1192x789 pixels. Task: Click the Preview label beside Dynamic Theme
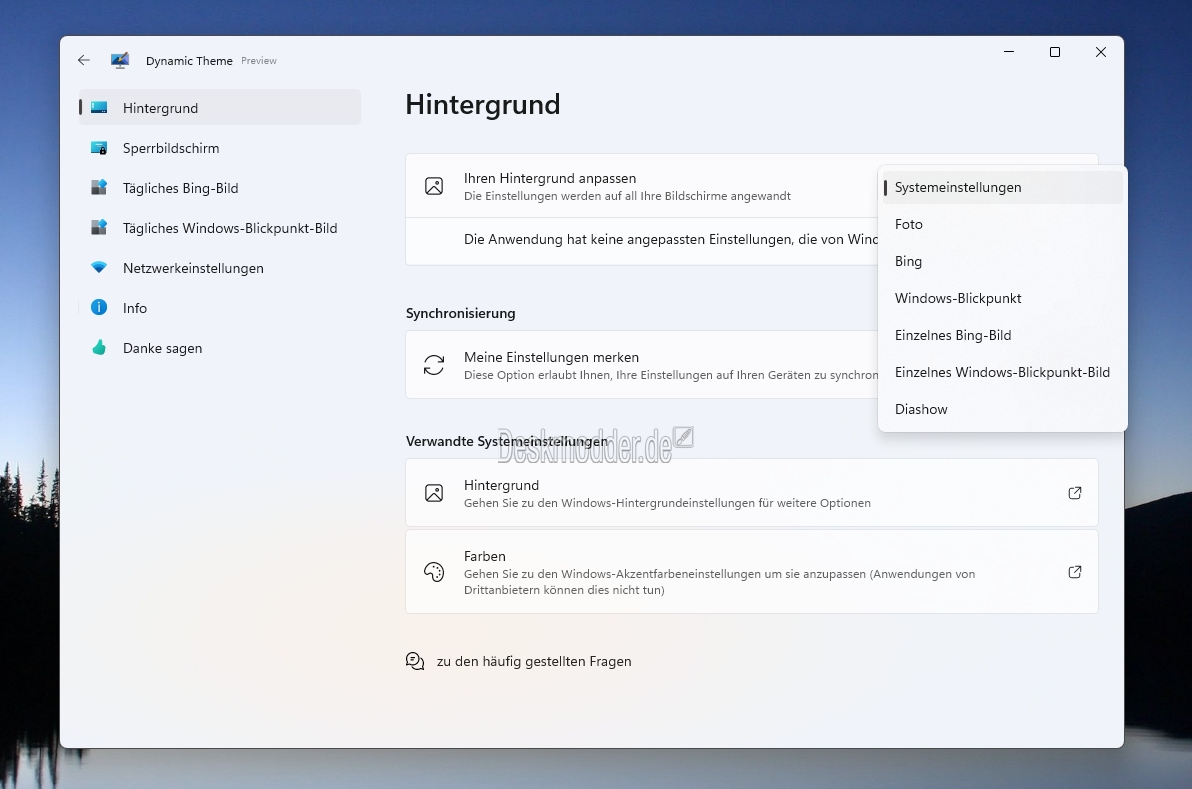coord(259,61)
